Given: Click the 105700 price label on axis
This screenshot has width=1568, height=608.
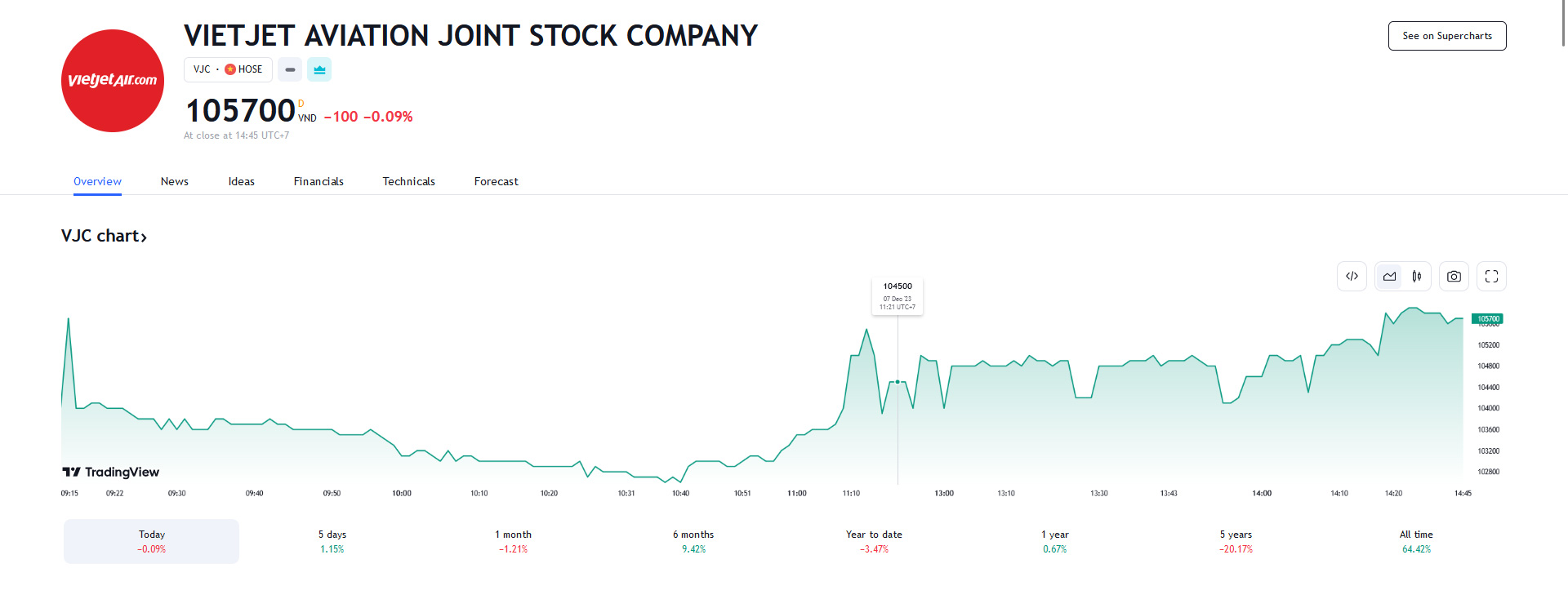Looking at the screenshot, I should [1487, 319].
